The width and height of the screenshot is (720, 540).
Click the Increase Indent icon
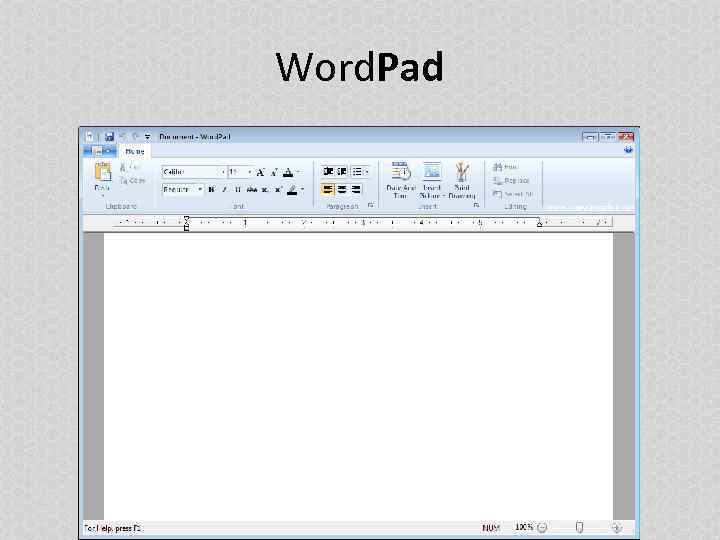click(342, 171)
